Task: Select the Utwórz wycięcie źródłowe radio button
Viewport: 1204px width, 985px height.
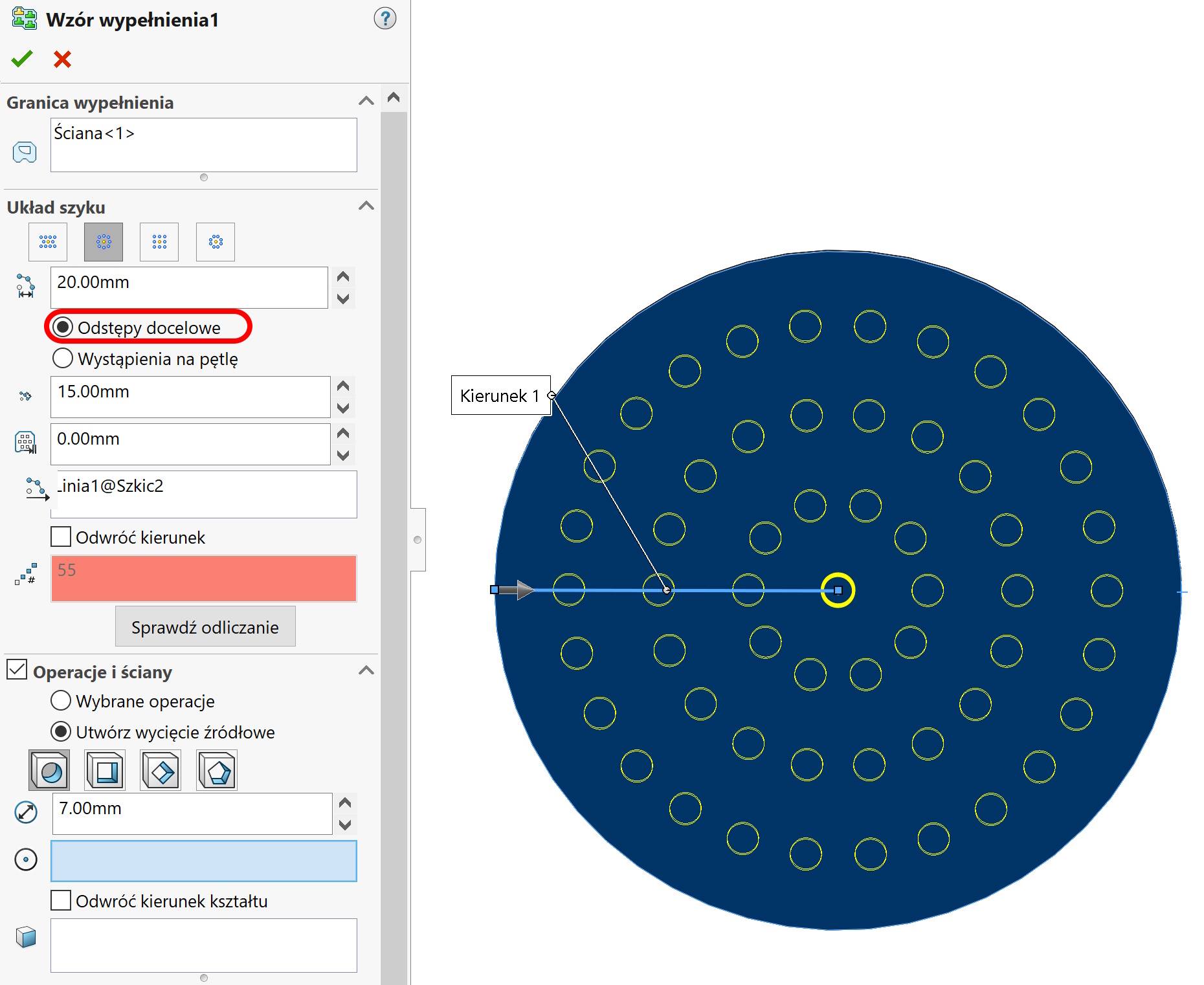Action: click(x=61, y=731)
